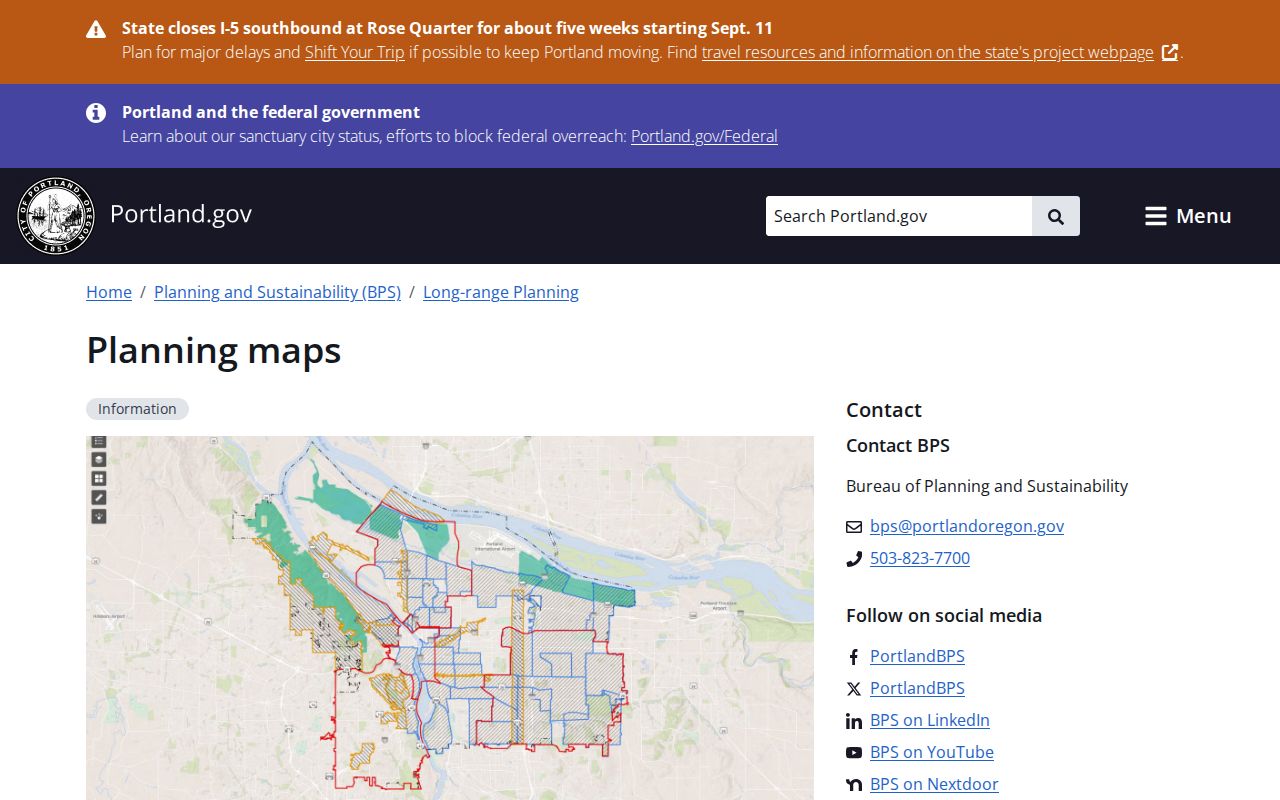Select the I-5 southbound closure headline
Viewport: 1280px width, 800px height.
[x=447, y=28]
